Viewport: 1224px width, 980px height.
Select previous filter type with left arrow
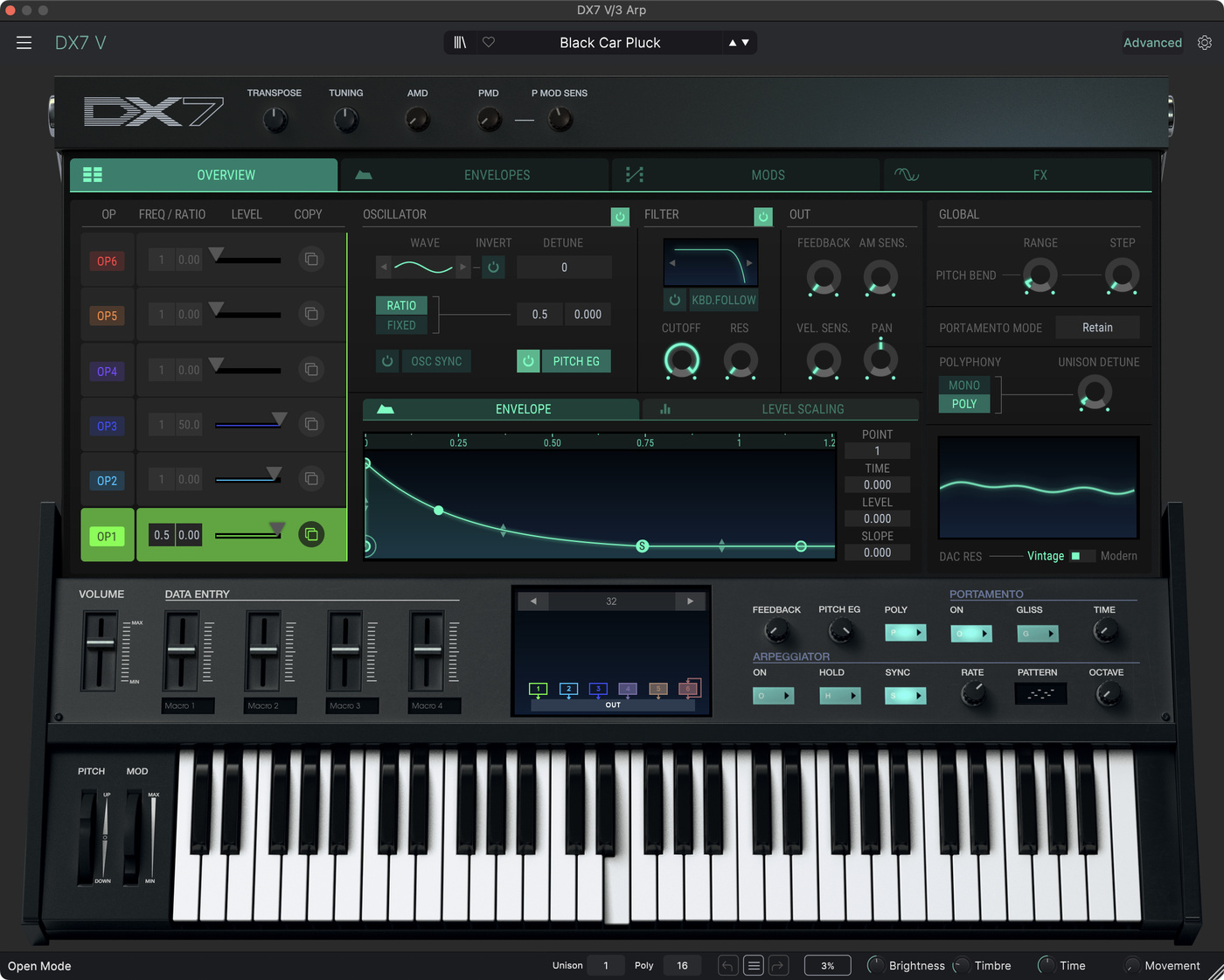pos(672,262)
